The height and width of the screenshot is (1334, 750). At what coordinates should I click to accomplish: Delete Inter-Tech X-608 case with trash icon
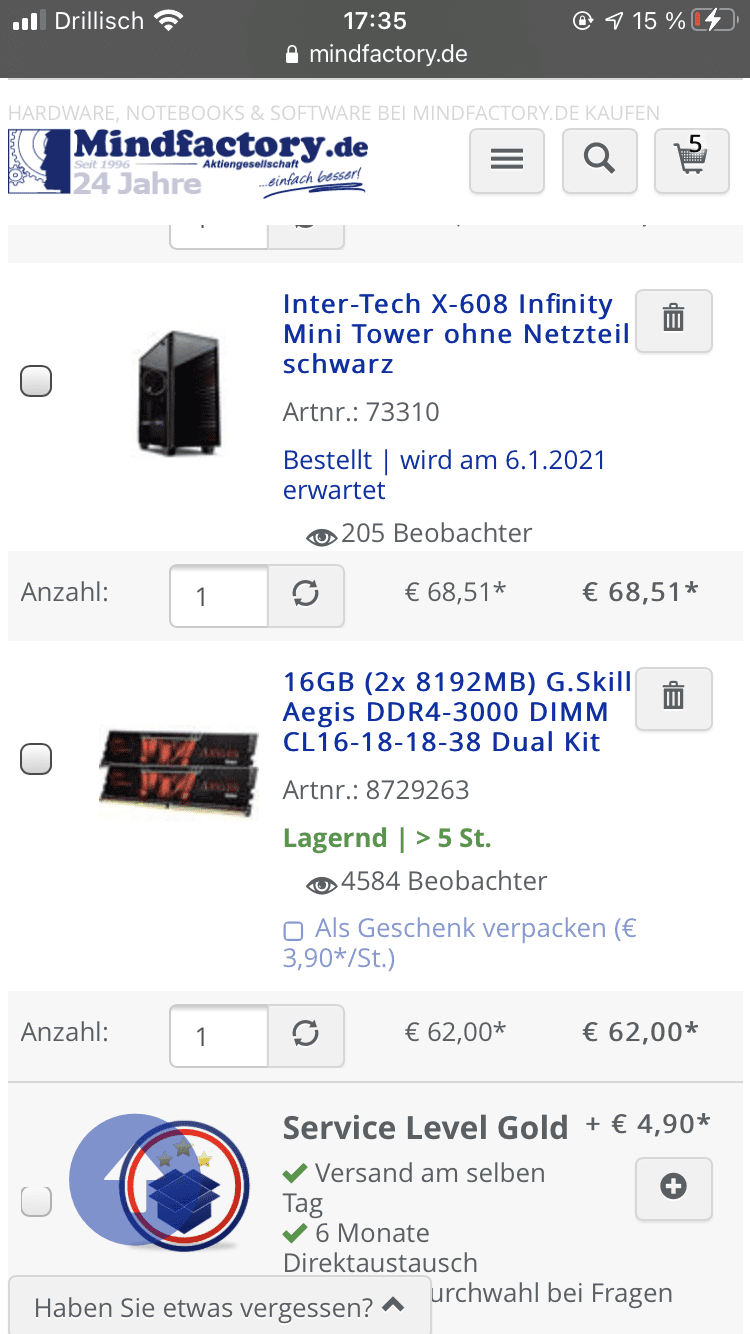pyautogui.click(x=674, y=320)
